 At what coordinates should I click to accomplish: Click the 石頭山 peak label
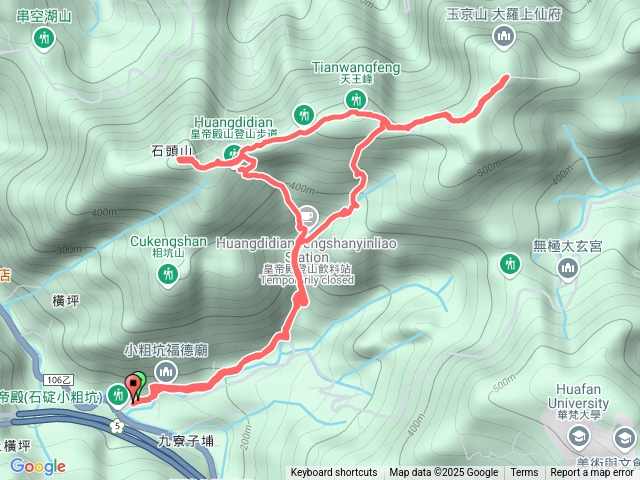(x=171, y=151)
